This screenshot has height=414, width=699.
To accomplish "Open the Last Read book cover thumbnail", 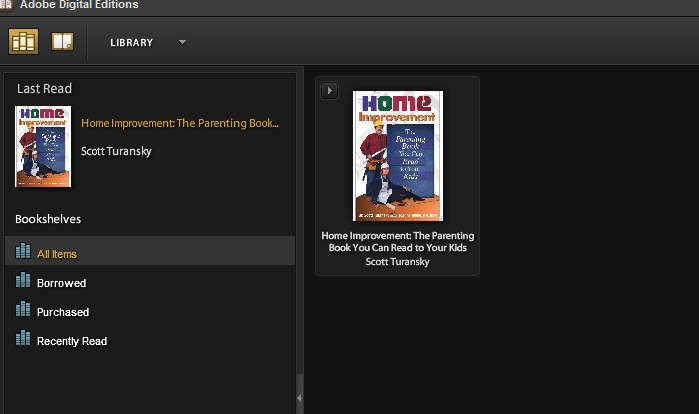I will tap(43, 147).
